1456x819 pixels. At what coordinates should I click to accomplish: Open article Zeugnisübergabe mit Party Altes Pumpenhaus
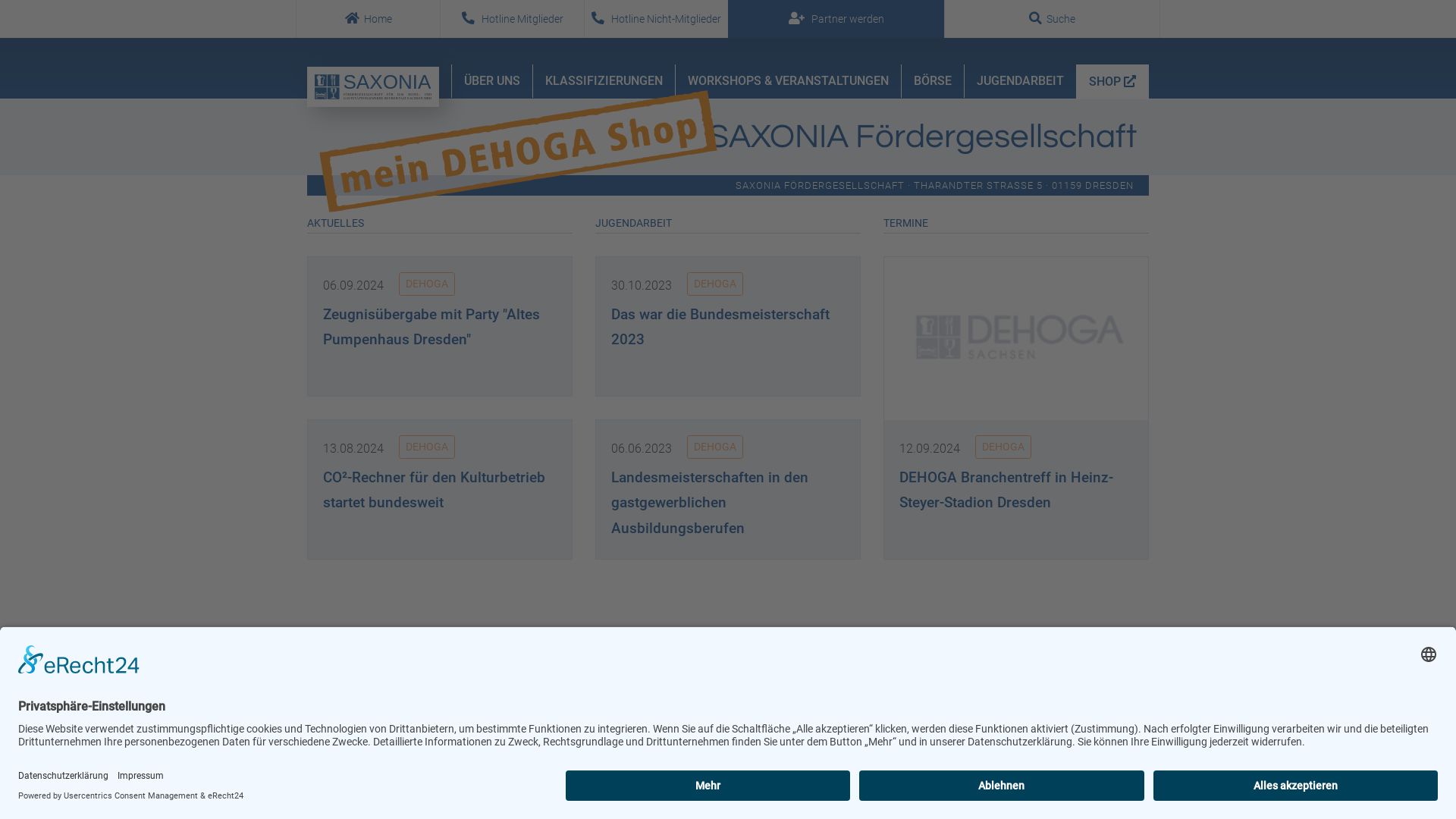click(431, 327)
